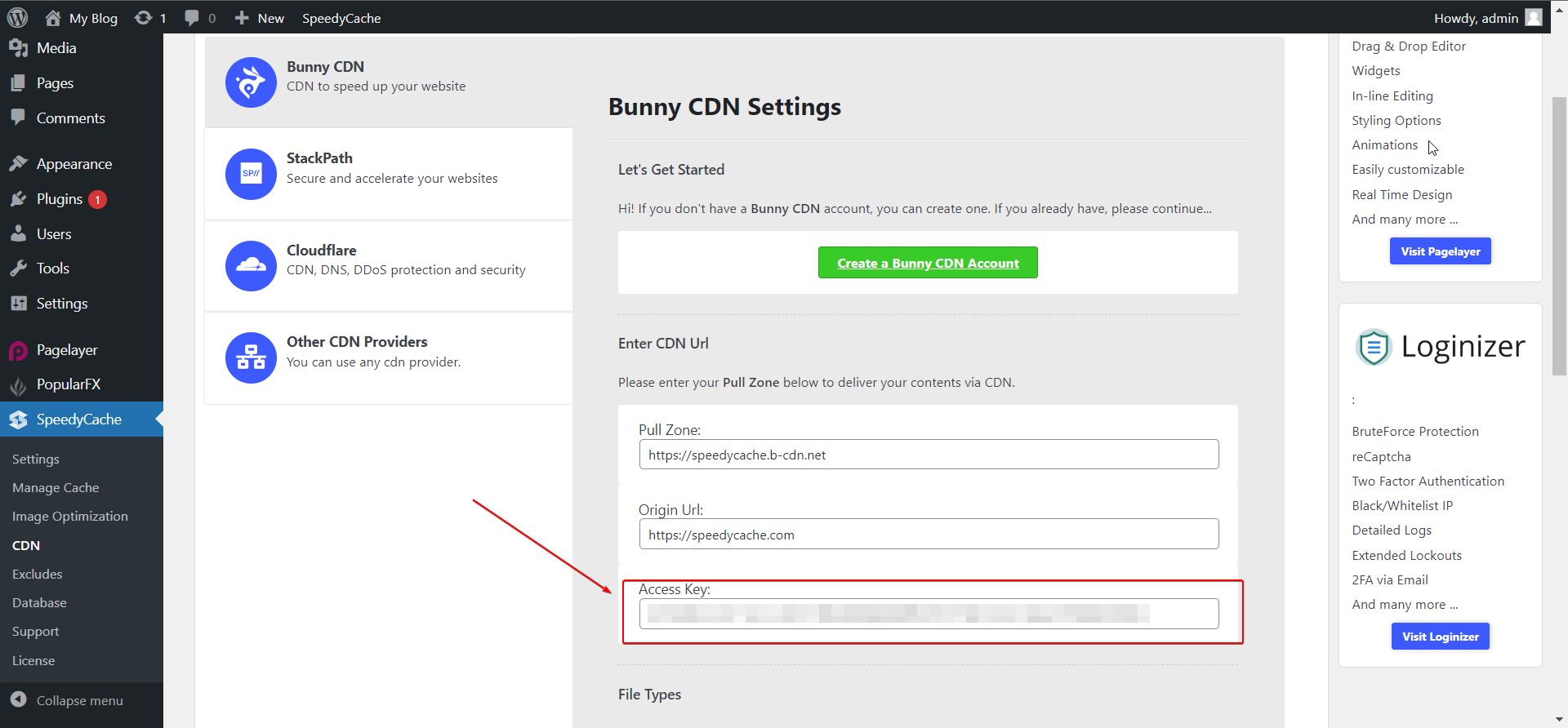Open SpeedyCache Settings submenu item
Viewport: 1568px width, 728px height.
[x=36, y=459]
